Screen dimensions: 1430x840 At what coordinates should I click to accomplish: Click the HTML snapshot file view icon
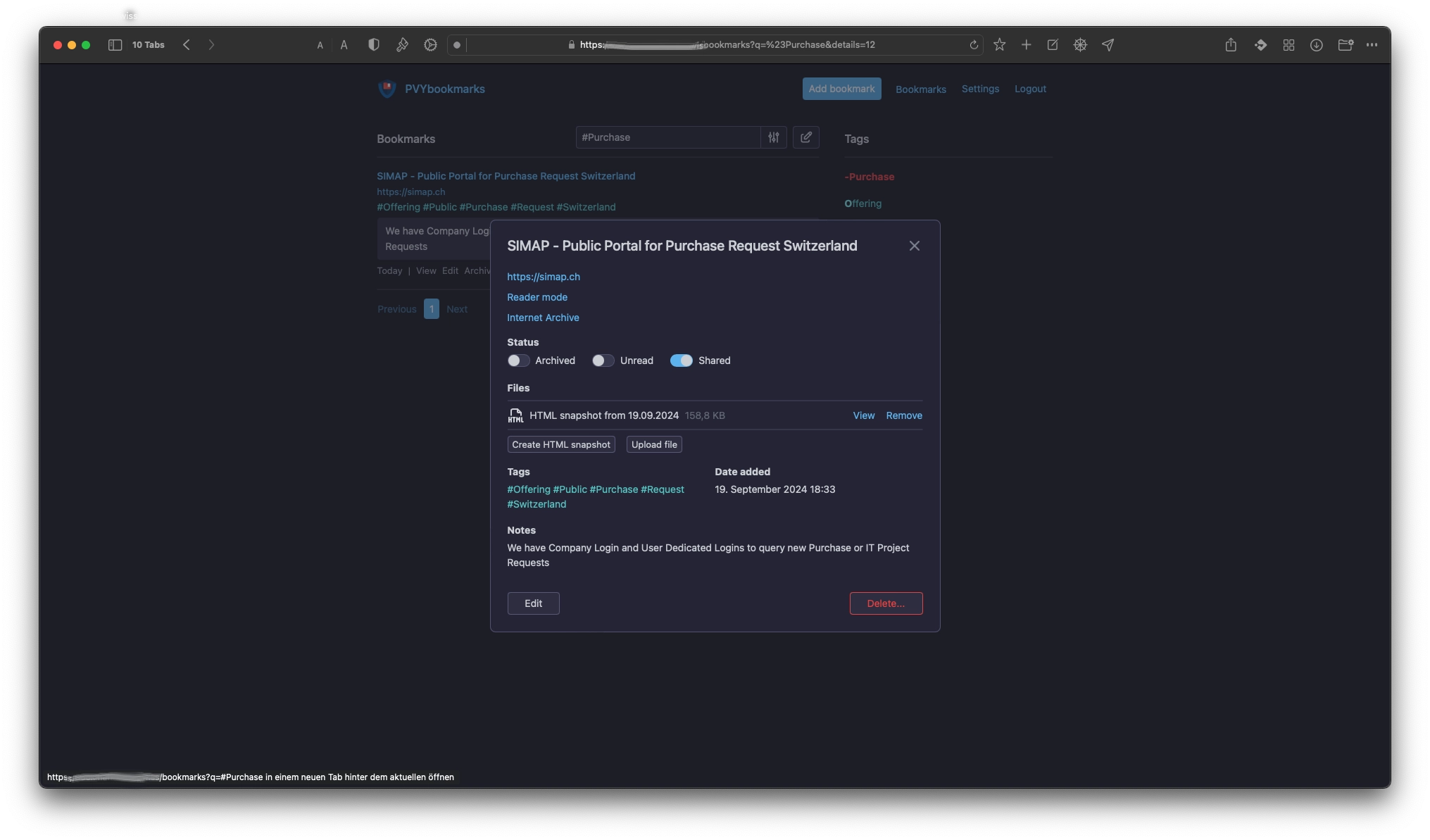pyautogui.click(x=863, y=415)
